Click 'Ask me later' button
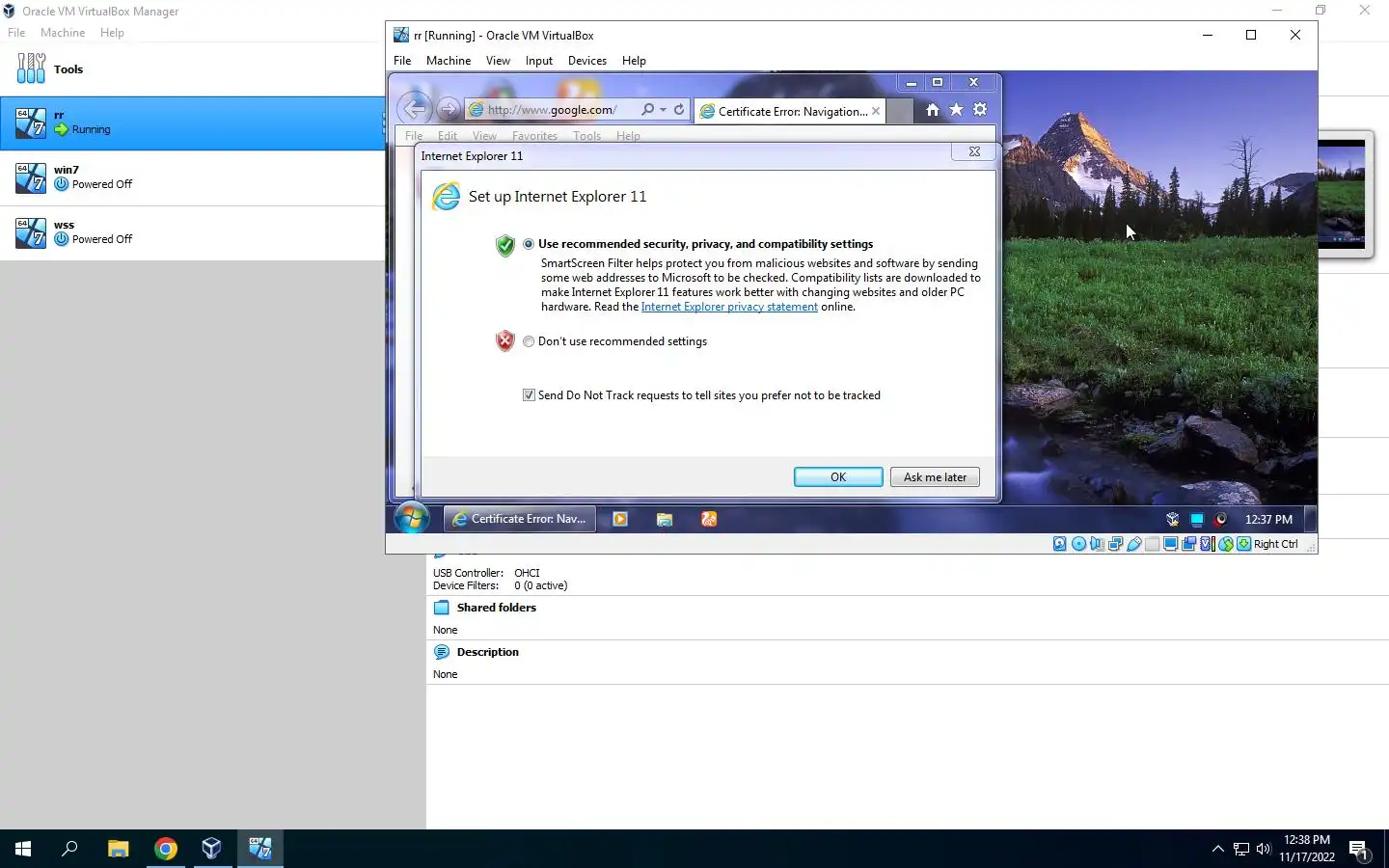This screenshot has width=1389, height=868. tap(935, 477)
